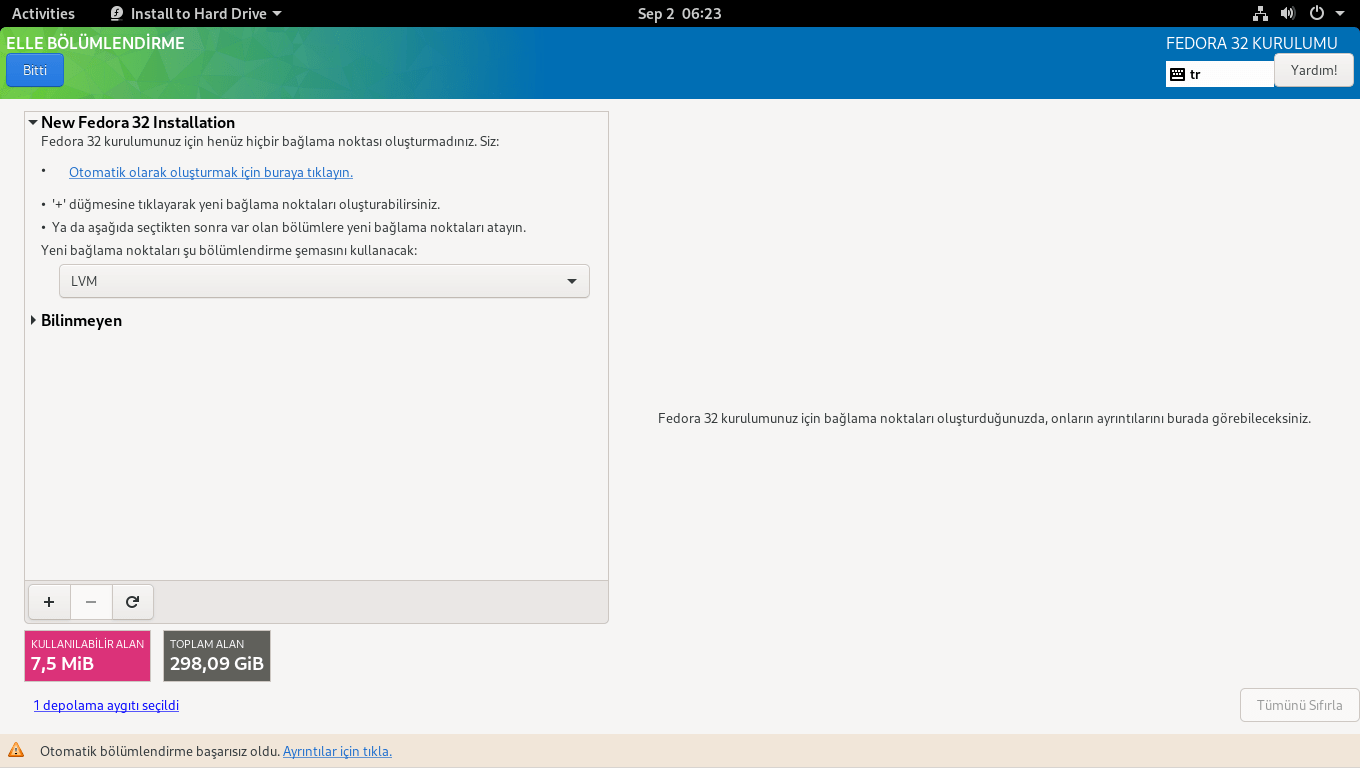The height and width of the screenshot is (768, 1360).
Task: Click the power icon in top bar
Action: 1317,14
